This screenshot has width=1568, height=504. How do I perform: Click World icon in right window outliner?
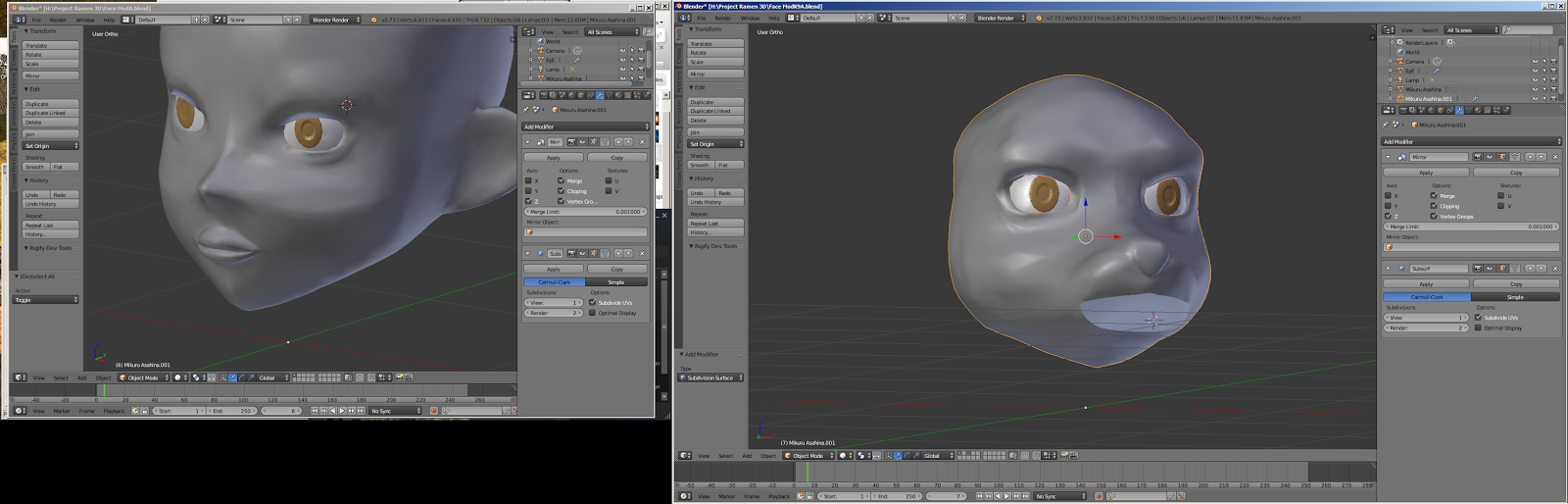[1400, 52]
